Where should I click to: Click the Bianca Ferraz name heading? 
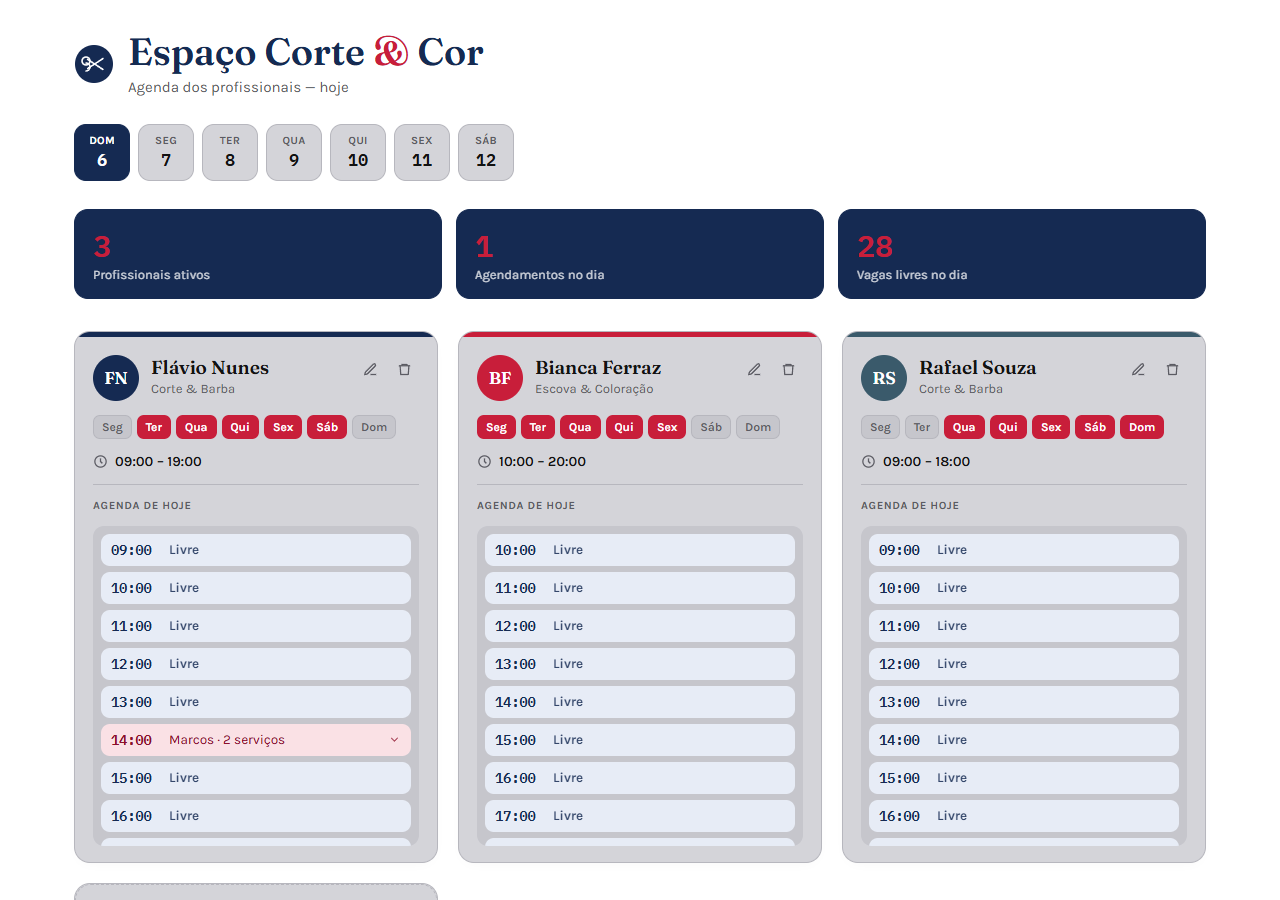click(598, 368)
